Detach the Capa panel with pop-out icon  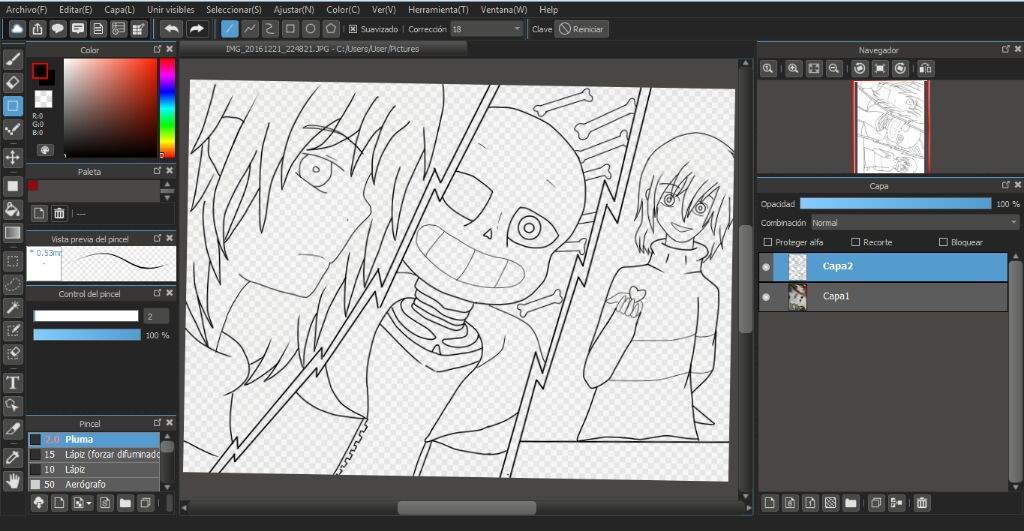1006,185
